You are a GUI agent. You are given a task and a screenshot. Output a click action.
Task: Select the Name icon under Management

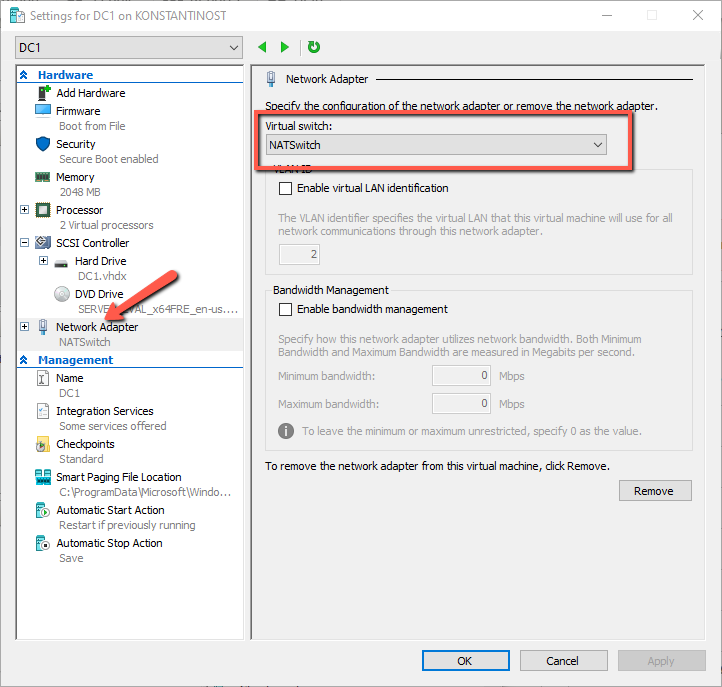42,378
